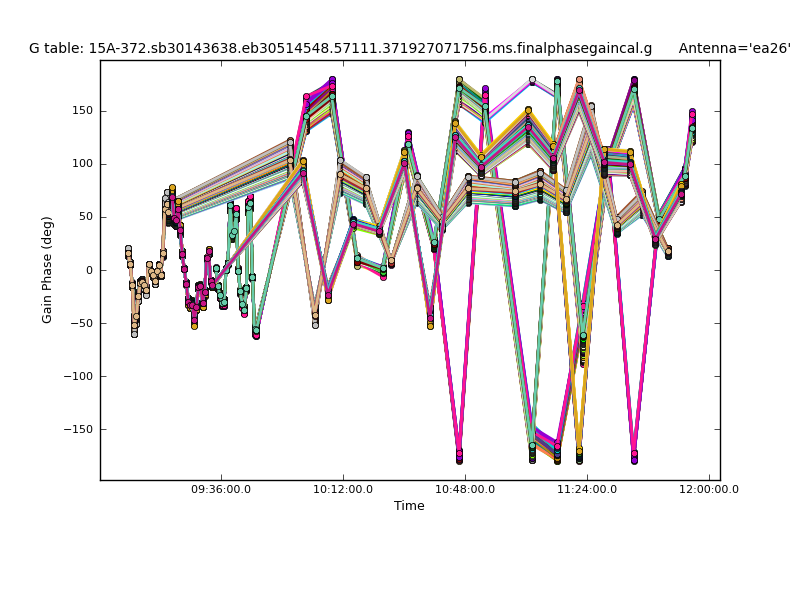Select the 10:48:00.0 time tick label

pyautogui.click(x=465, y=490)
